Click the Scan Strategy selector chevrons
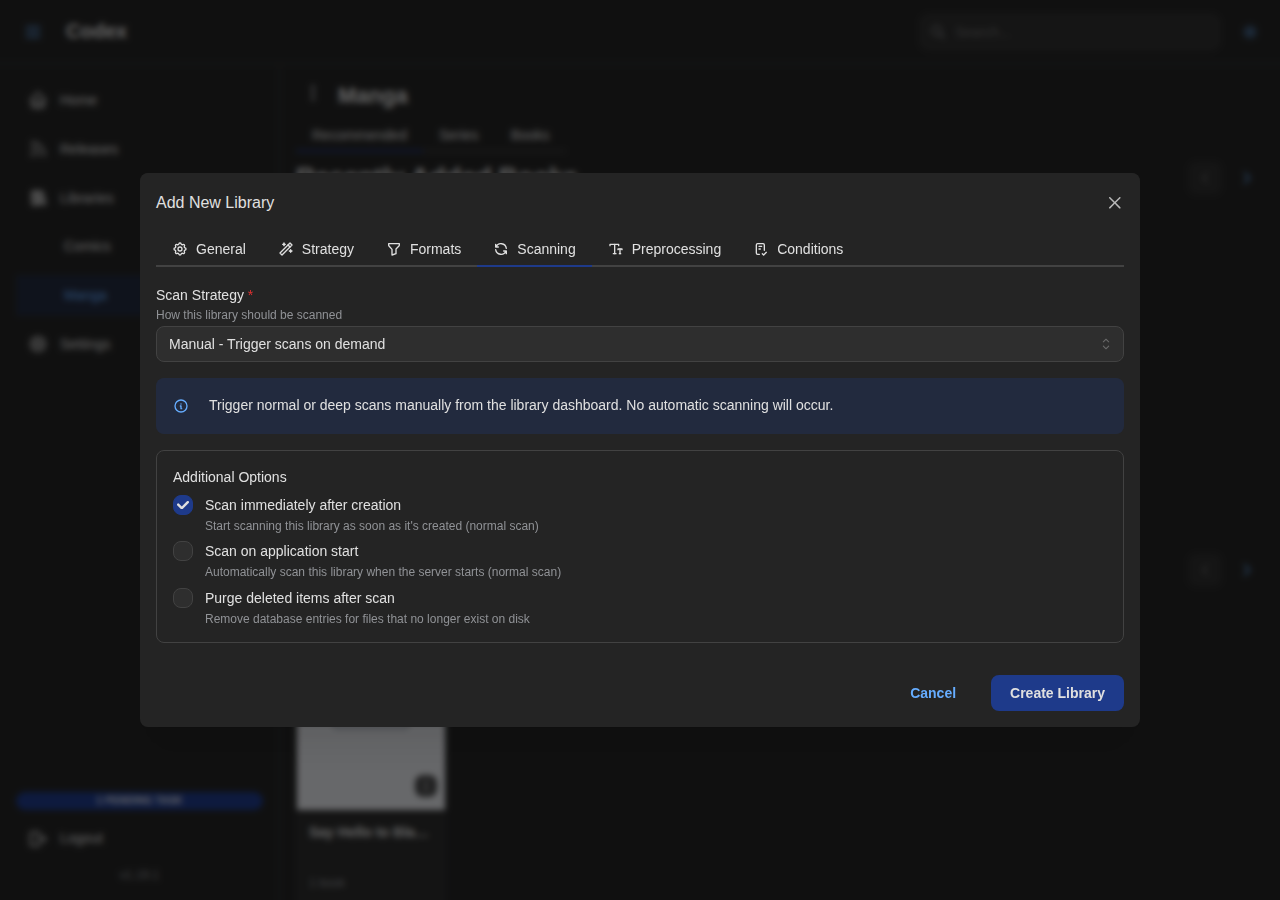The image size is (1280, 900). click(x=1106, y=344)
